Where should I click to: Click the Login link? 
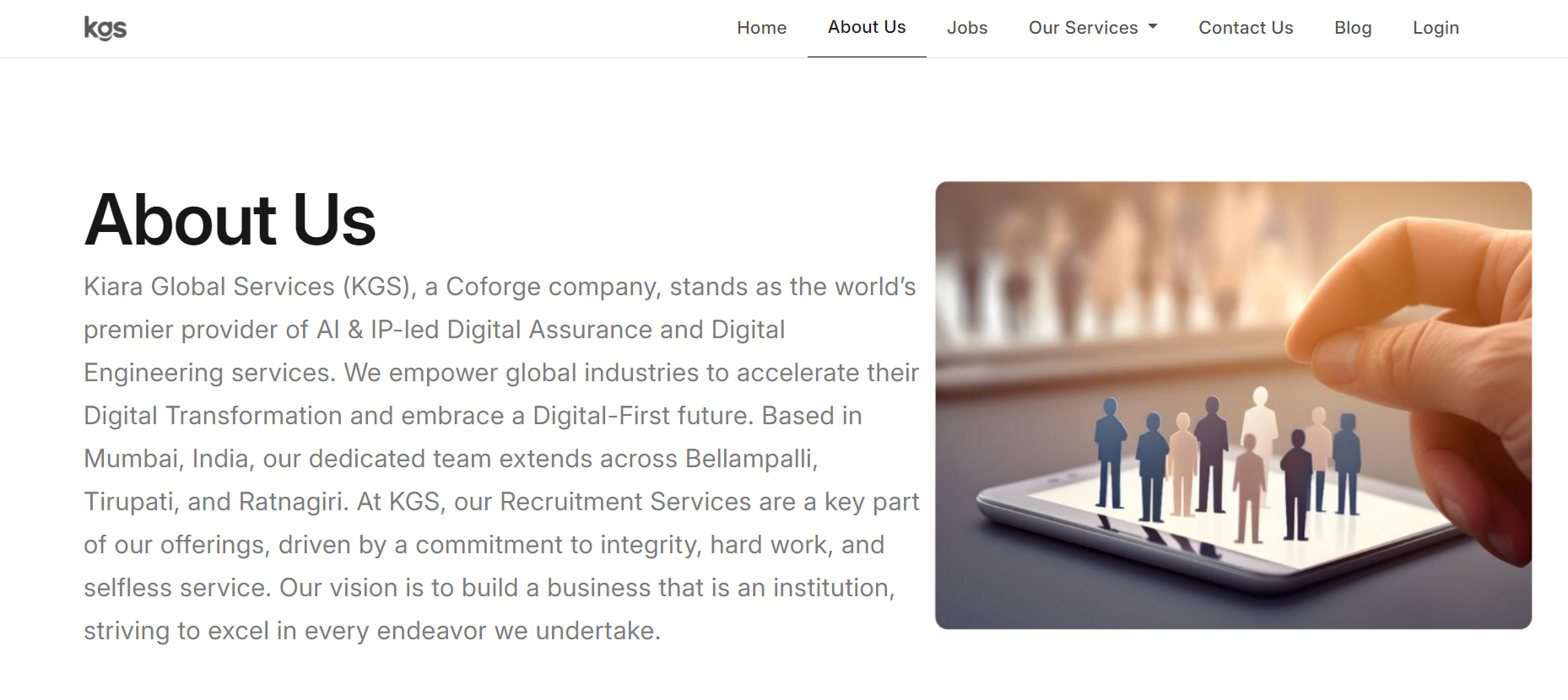coord(1435,28)
